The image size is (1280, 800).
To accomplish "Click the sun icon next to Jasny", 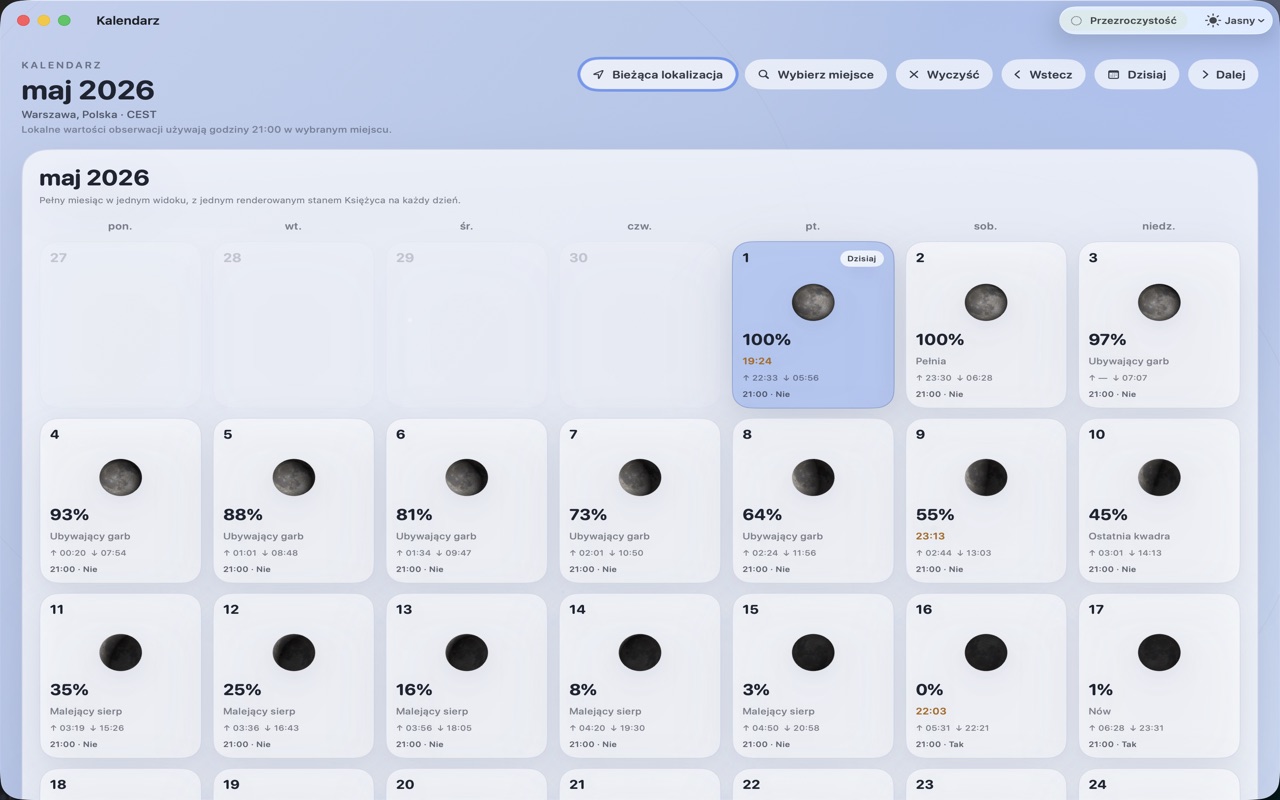I will 1212,20.
